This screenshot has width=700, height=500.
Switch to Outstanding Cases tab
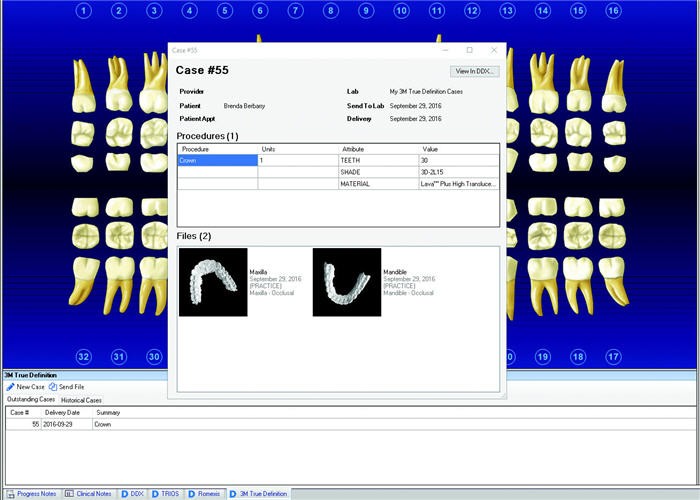pos(31,400)
